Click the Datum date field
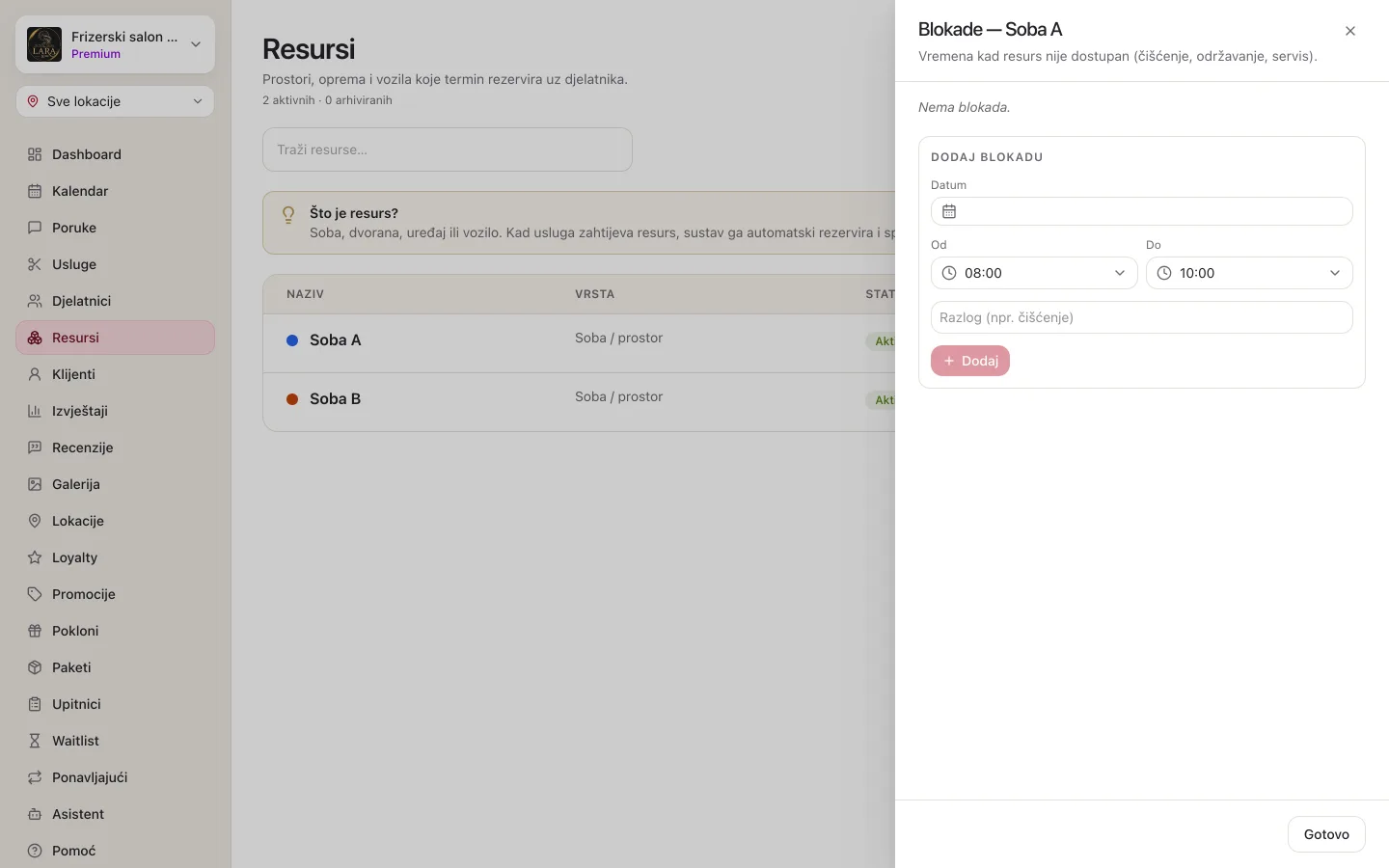 (x=1142, y=211)
